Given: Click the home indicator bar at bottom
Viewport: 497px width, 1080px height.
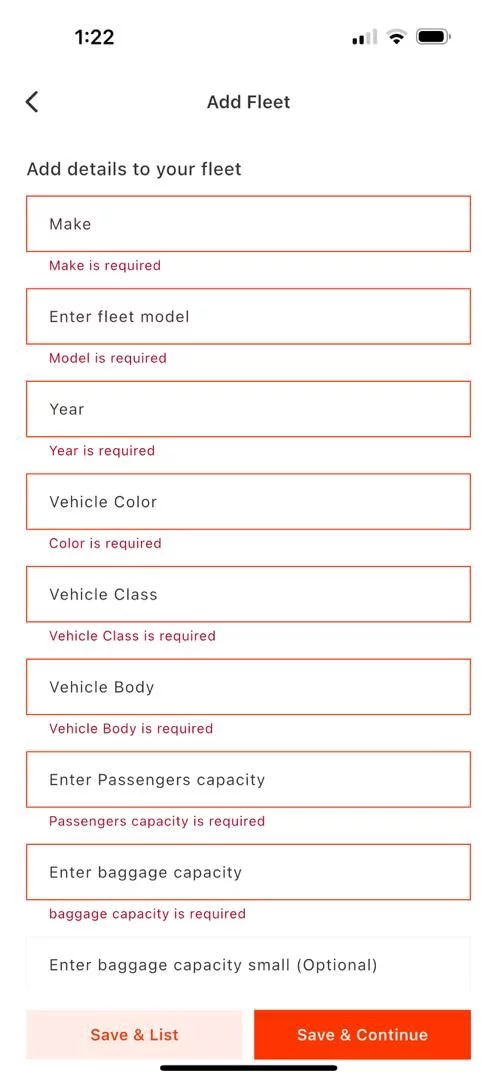Looking at the screenshot, I should pos(248,1068).
